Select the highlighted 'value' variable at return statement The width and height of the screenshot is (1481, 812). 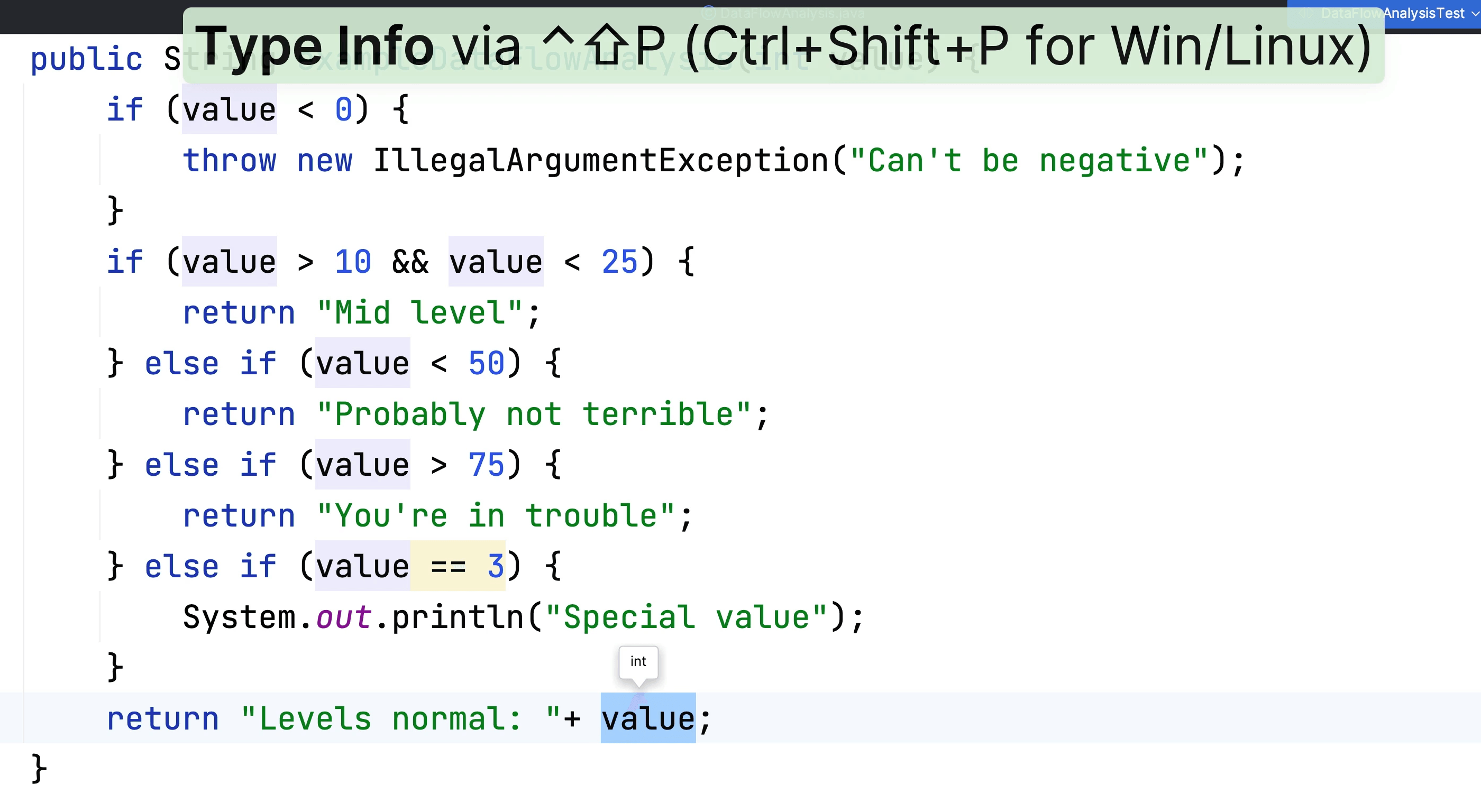[647, 719]
